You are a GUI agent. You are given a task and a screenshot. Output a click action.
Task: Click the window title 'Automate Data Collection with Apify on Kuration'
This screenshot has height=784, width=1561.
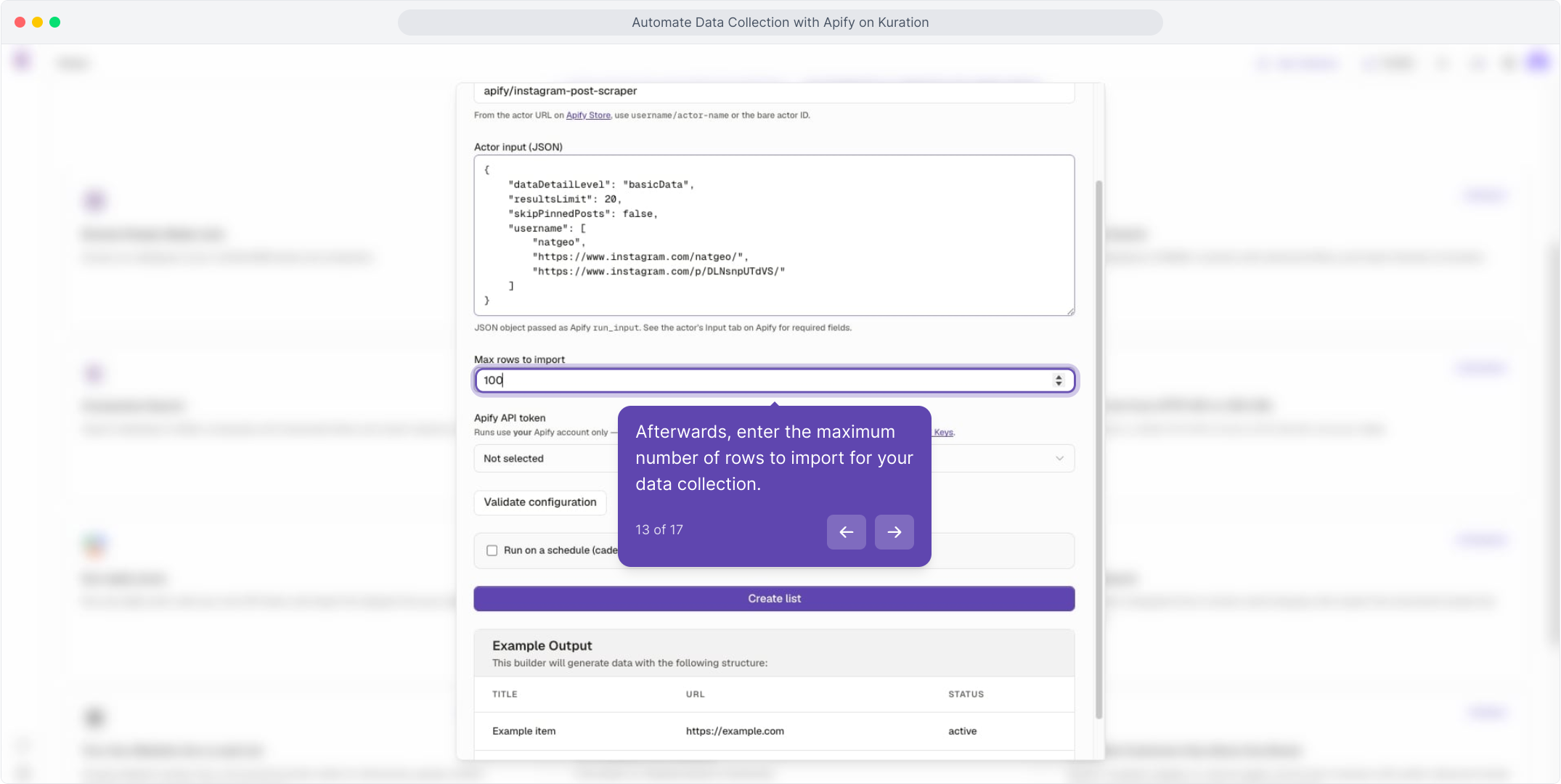[780, 23]
